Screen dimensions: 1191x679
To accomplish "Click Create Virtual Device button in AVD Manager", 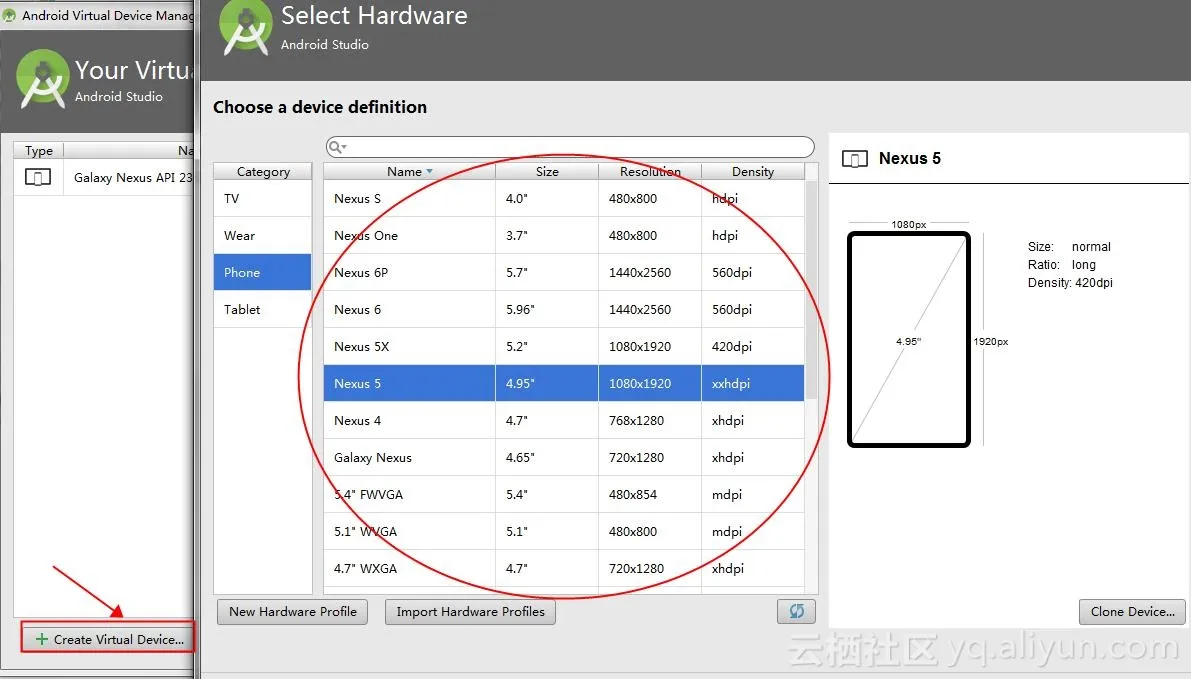I will pos(109,640).
